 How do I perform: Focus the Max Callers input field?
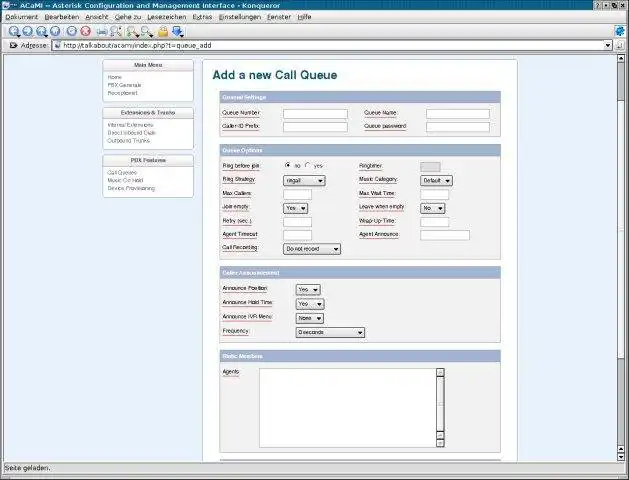click(x=297, y=194)
